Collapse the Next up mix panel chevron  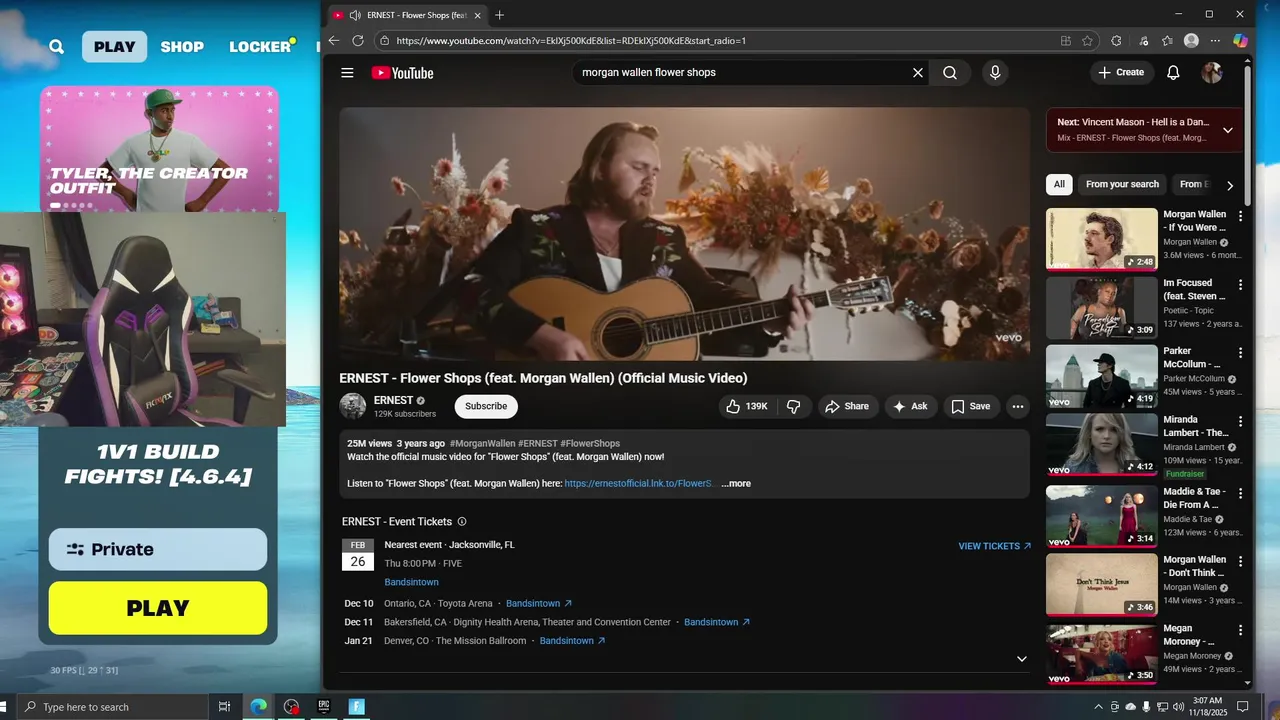click(x=1228, y=130)
